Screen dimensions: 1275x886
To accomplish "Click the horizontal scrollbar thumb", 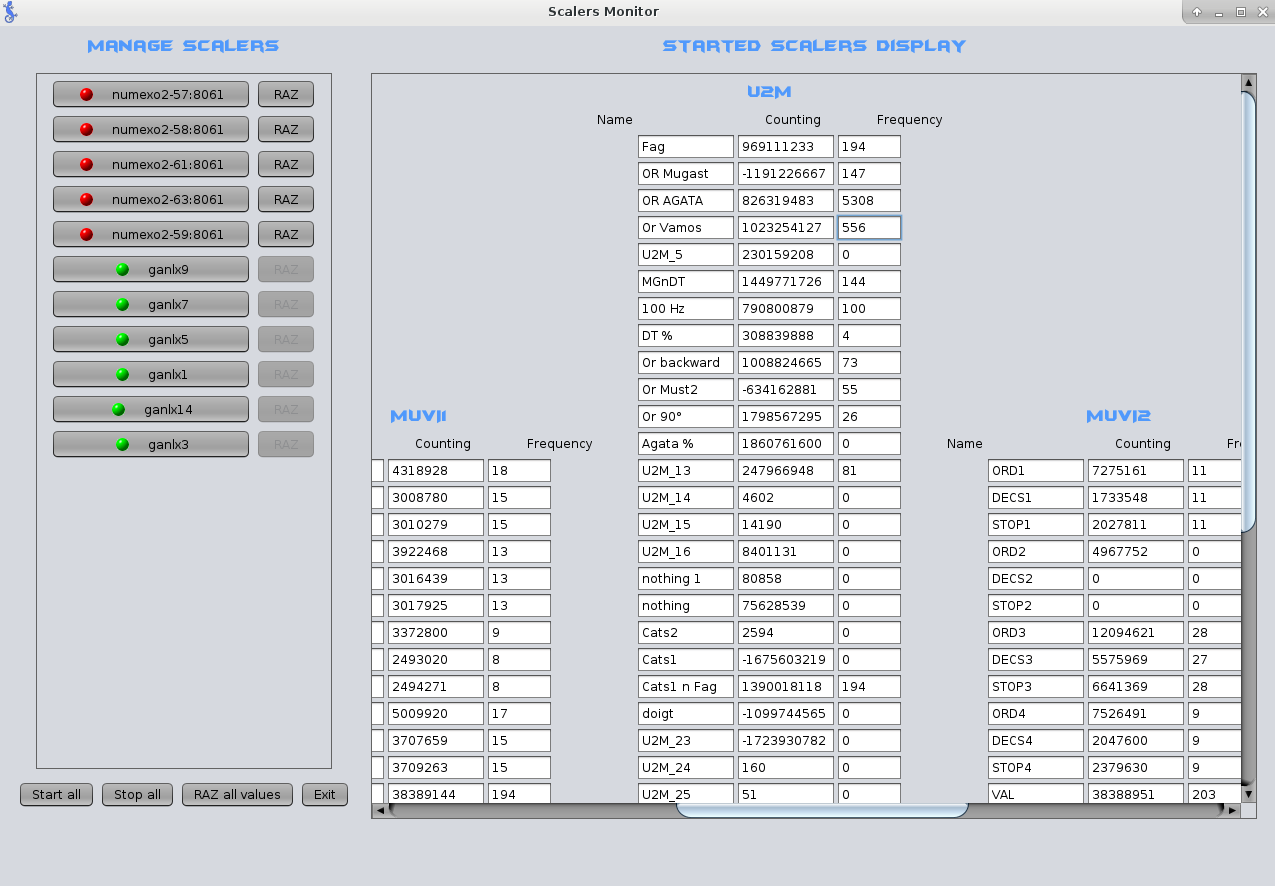I will pyautogui.click(x=822, y=810).
